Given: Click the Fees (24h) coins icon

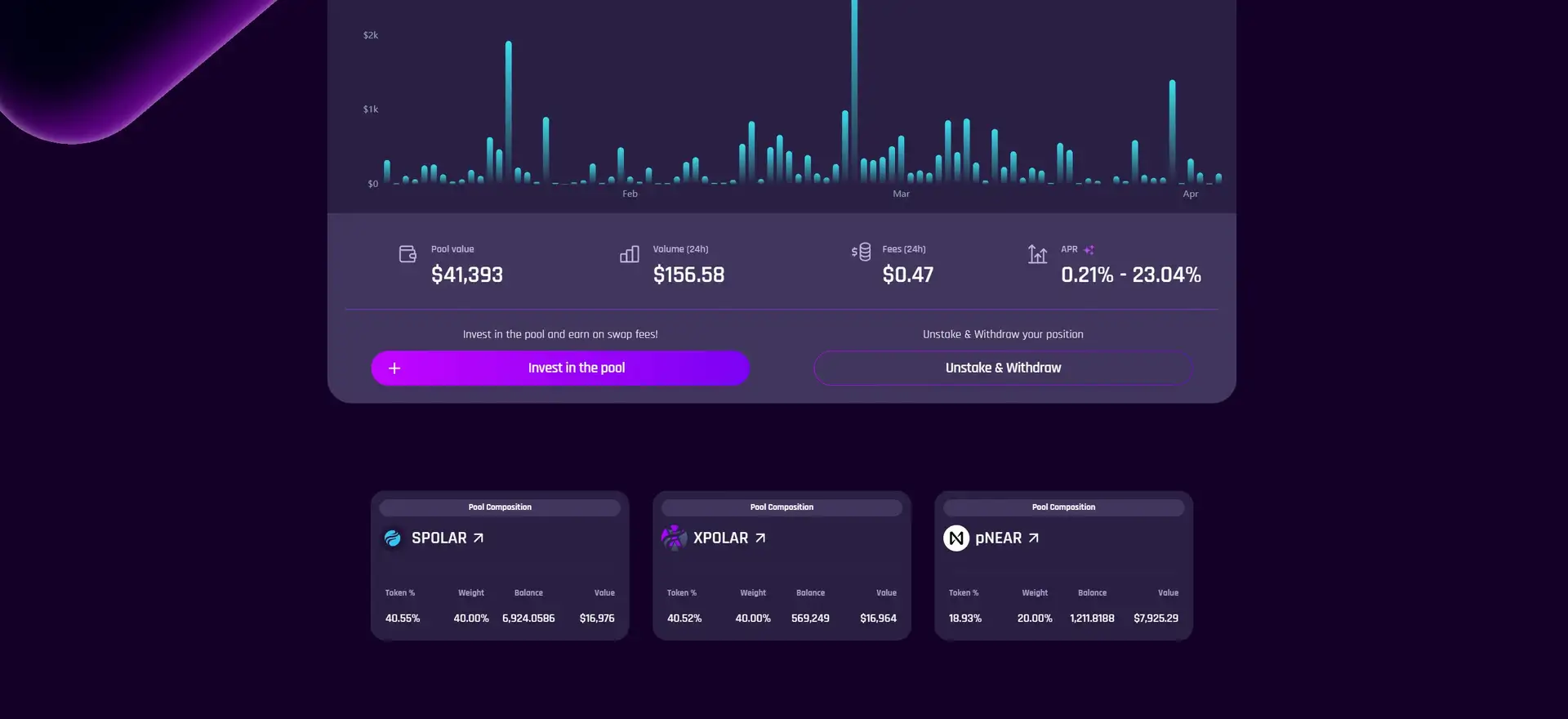Looking at the screenshot, I should (x=861, y=252).
